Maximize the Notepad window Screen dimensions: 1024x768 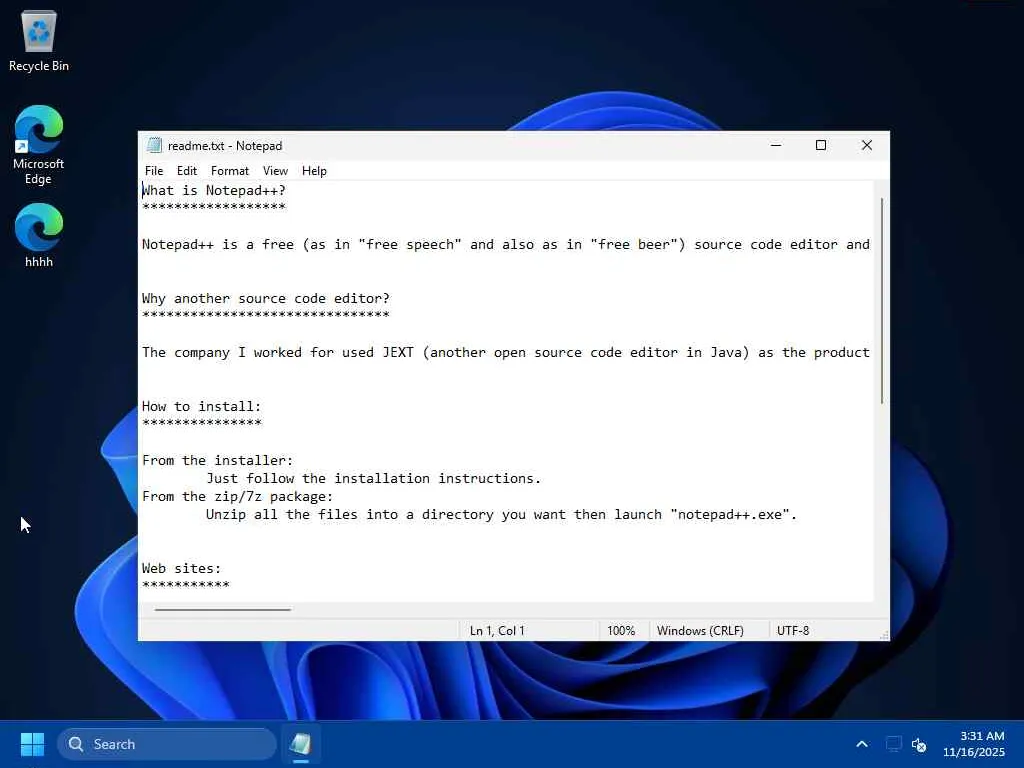(x=821, y=145)
